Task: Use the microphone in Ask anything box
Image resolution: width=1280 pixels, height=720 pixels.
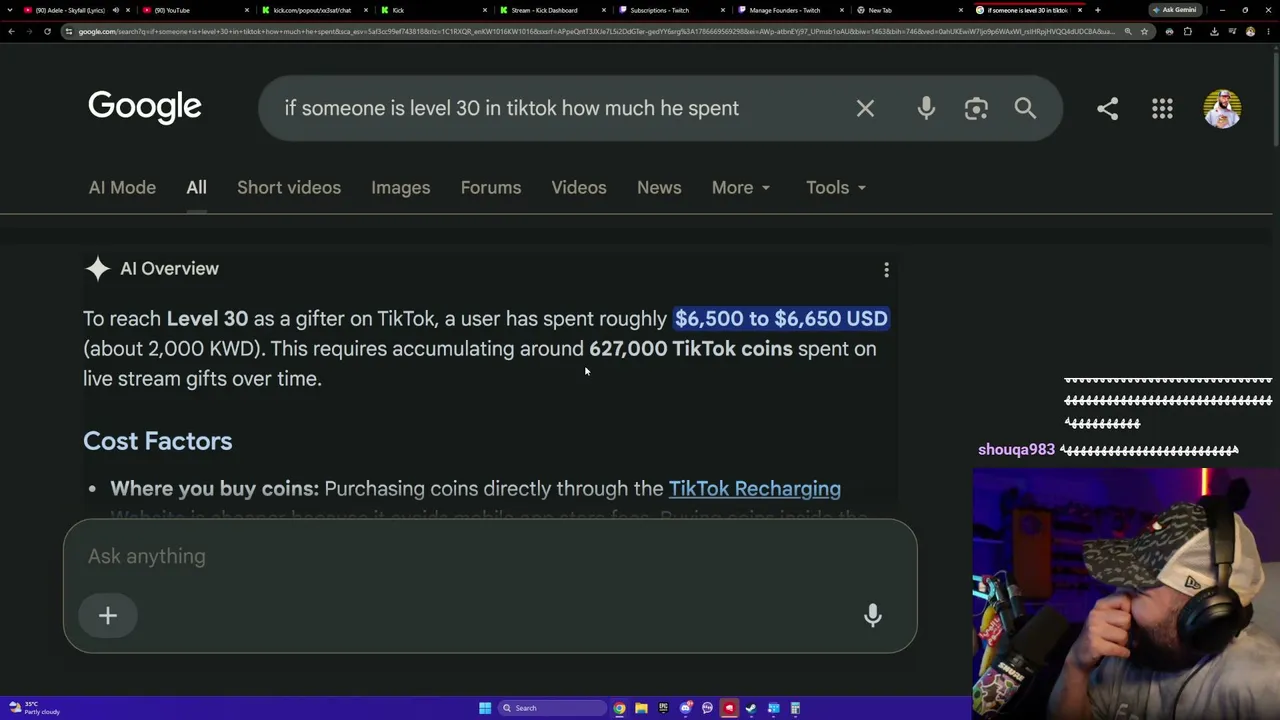Action: point(873,616)
